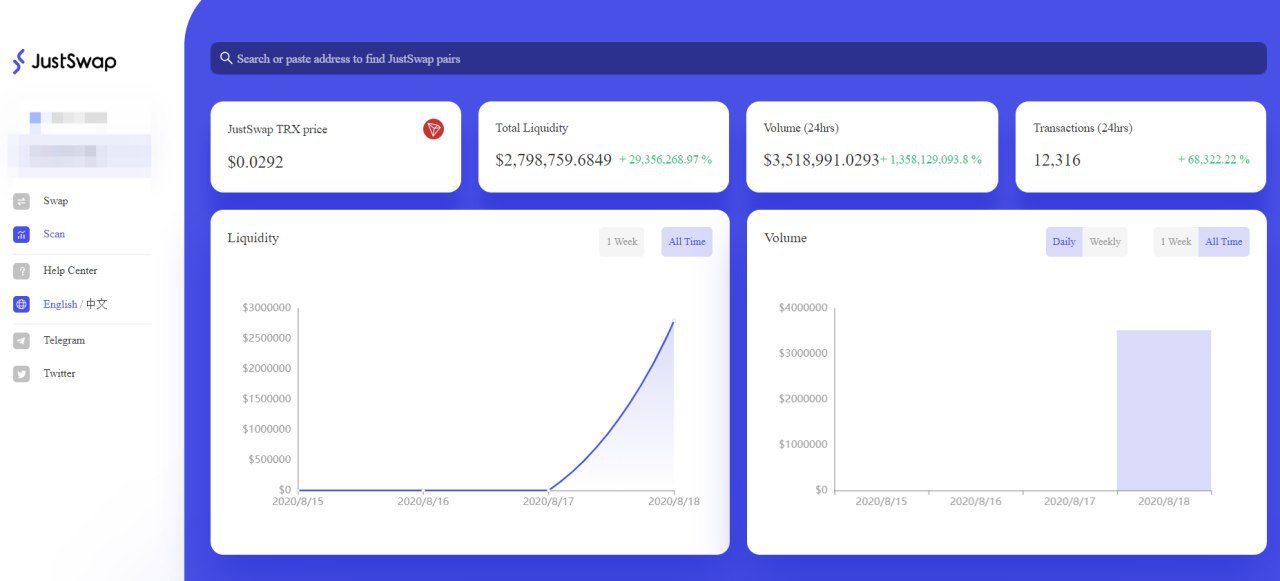Click the JustSwap pairs search field
Screen dimensions: 1280x581
tap(738, 58)
